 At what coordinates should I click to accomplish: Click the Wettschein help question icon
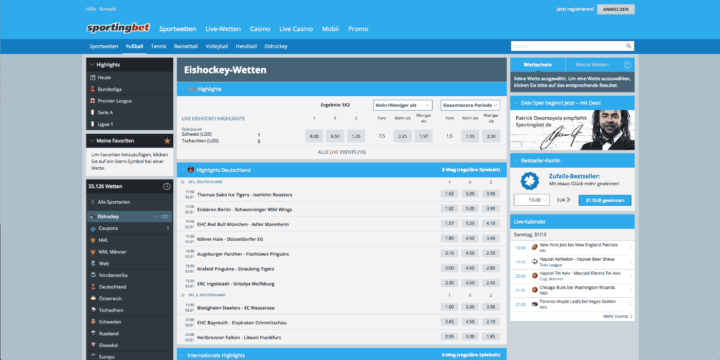coord(627,65)
